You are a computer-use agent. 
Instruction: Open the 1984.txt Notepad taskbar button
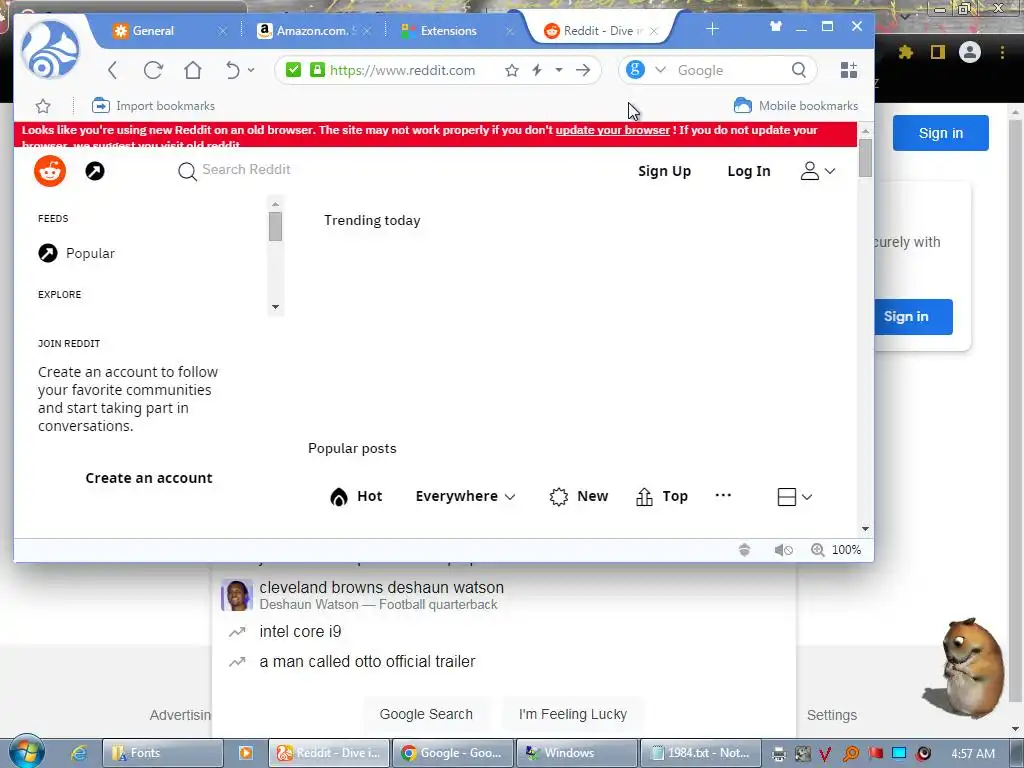point(699,753)
